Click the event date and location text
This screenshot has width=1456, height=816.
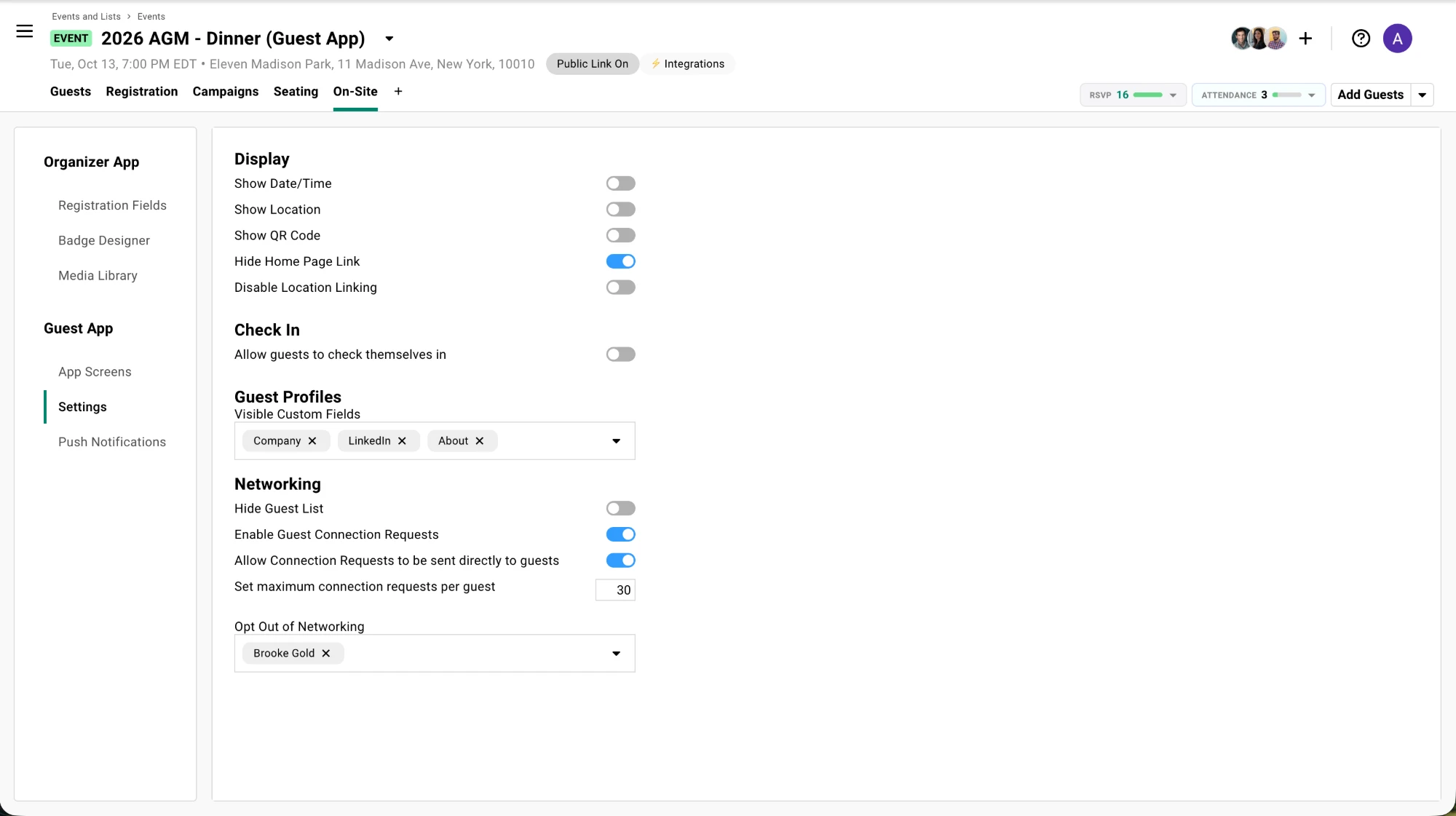292,64
